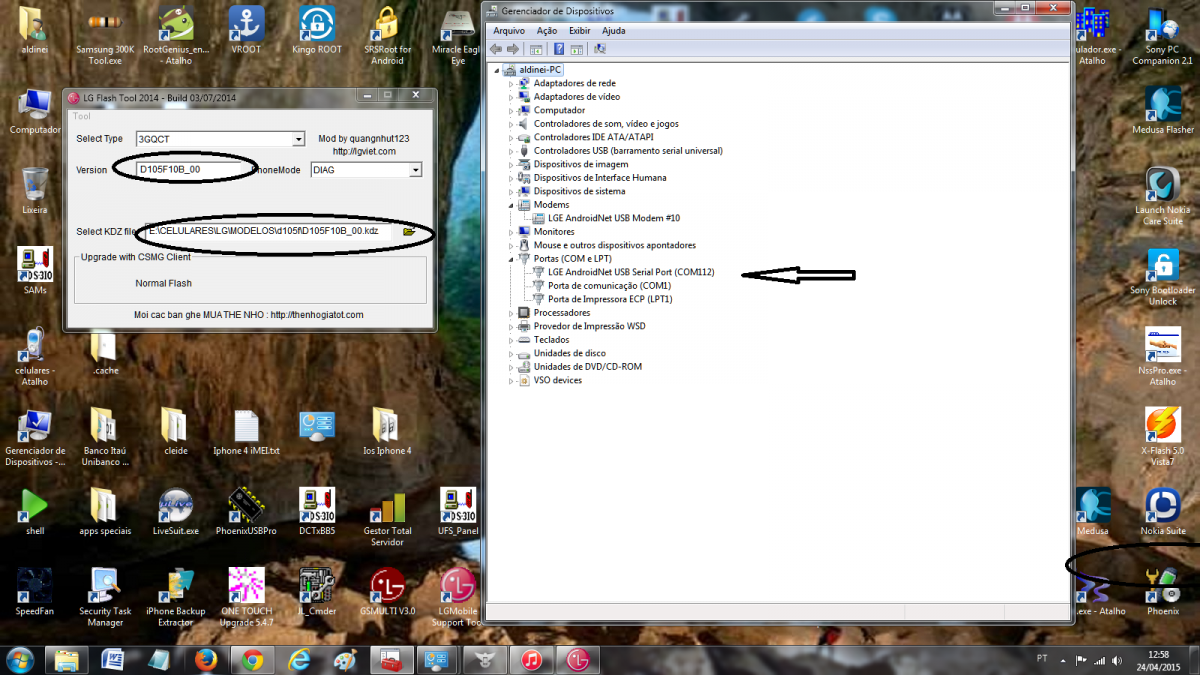This screenshot has width=1200, height=675.
Task: Click the Forward arrow in Device Manager toolbar
Action: pyautogui.click(x=513, y=49)
